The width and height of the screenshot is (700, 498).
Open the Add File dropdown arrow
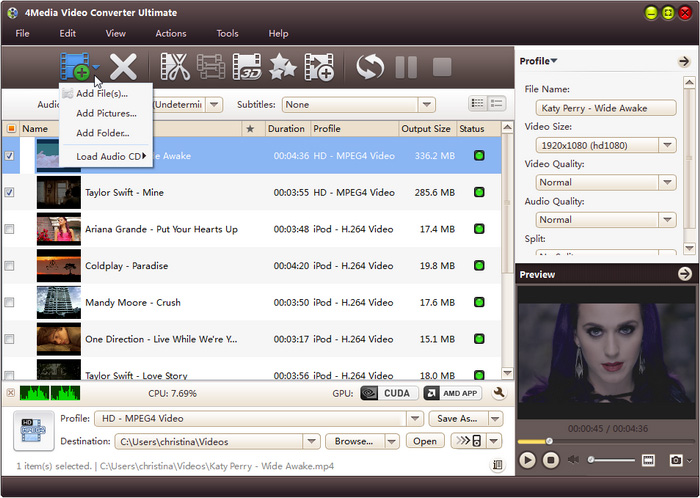[x=96, y=68]
